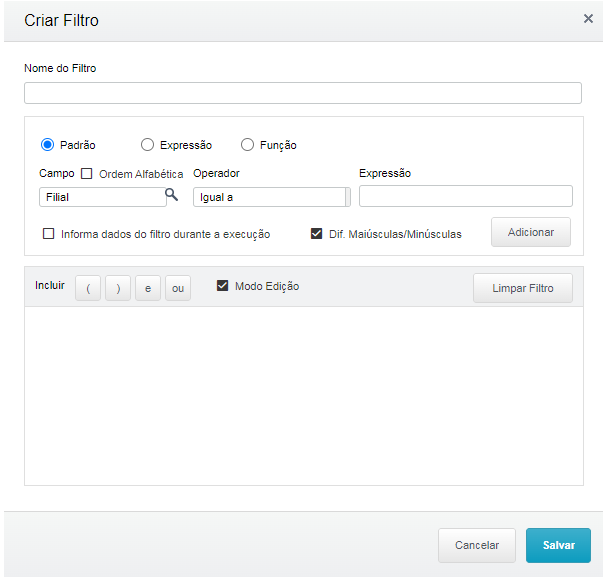Insert an opening parenthesis
The width and height of the screenshot is (603, 577).
coord(88,288)
